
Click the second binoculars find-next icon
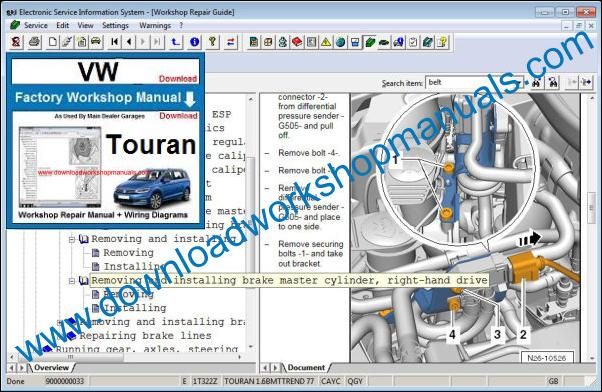[x=553, y=82]
